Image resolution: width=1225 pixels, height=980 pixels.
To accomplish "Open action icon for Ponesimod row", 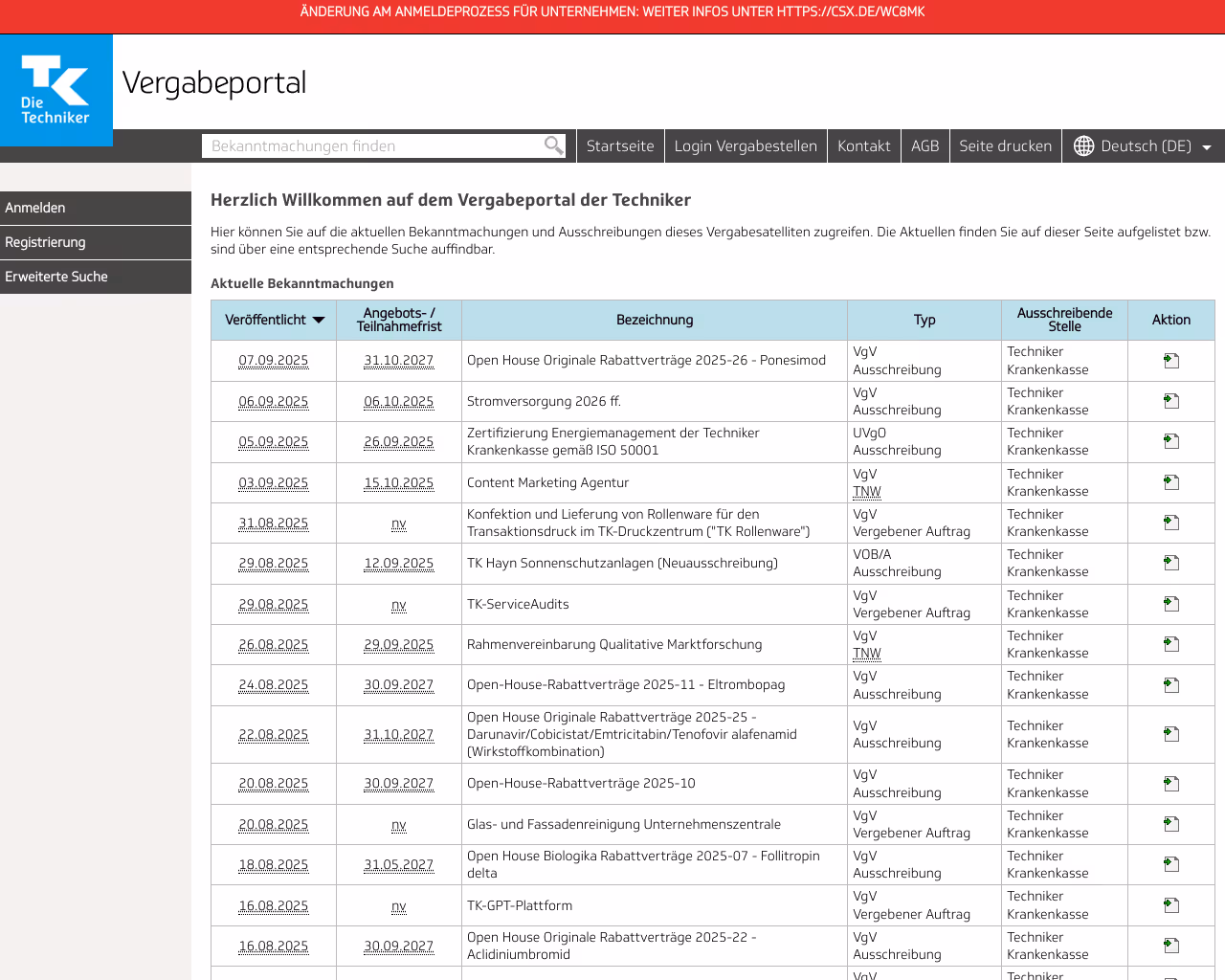I will click(x=1171, y=361).
